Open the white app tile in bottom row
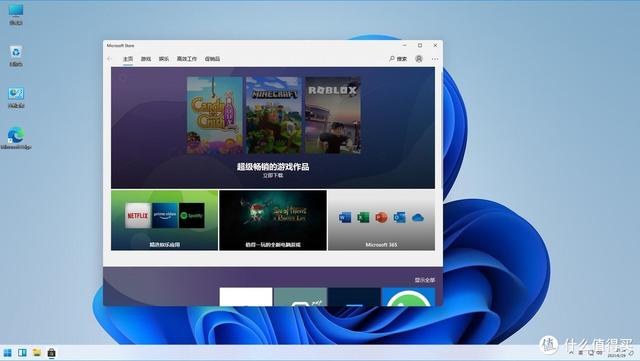Image resolution: width=640 pixels, height=361 pixels. (246, 297)
